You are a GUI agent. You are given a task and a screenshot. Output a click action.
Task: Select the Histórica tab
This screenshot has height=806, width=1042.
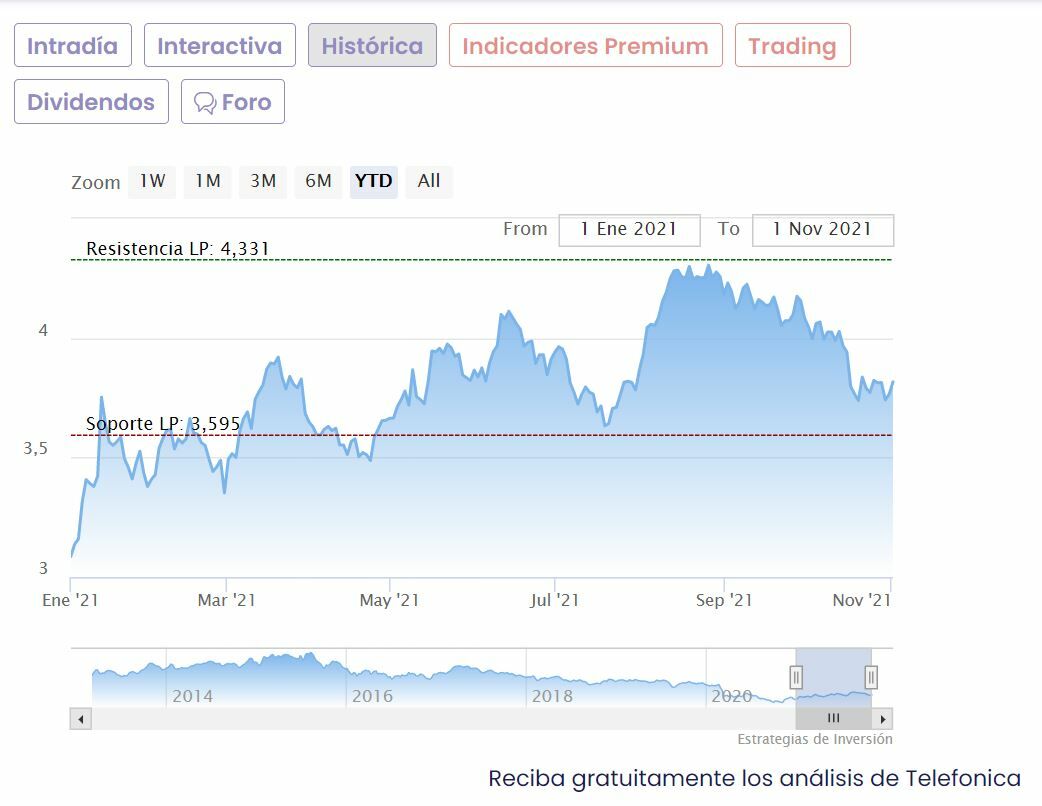coord(372,46)
